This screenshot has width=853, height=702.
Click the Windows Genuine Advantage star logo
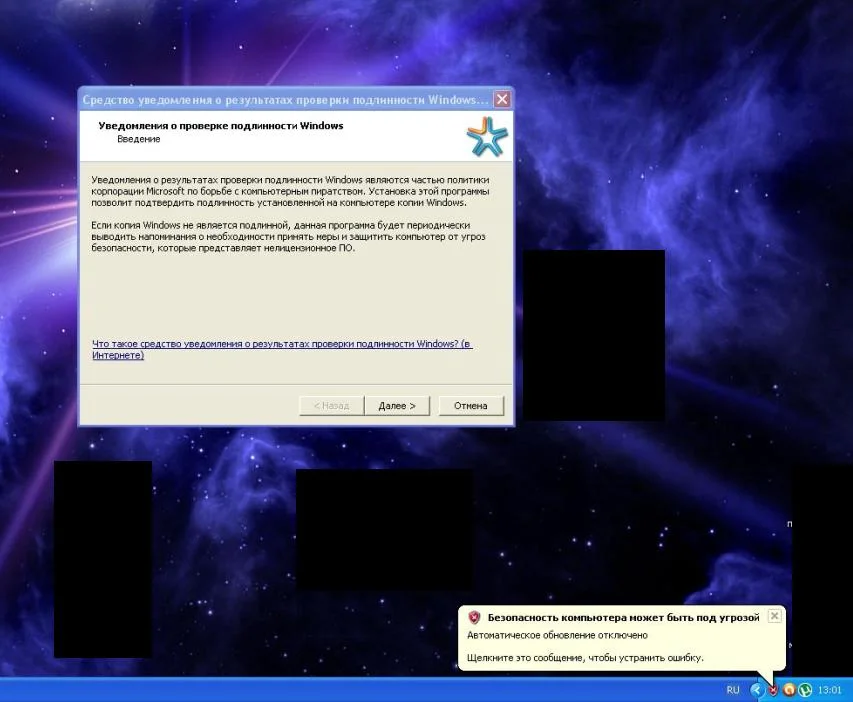coord(487,137)
